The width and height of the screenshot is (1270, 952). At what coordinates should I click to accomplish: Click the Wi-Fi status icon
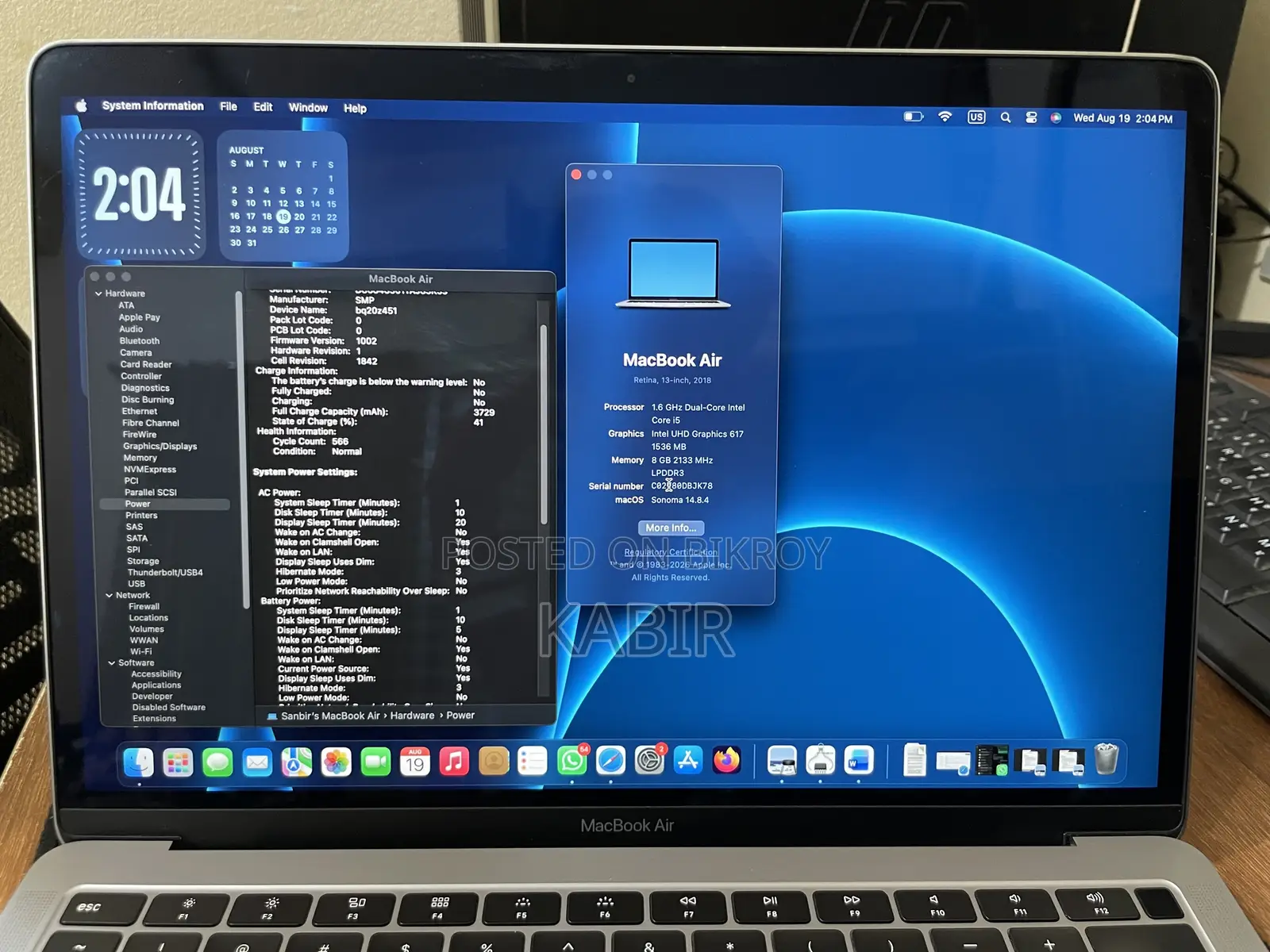pyautogui.click(x=945, y=117)
